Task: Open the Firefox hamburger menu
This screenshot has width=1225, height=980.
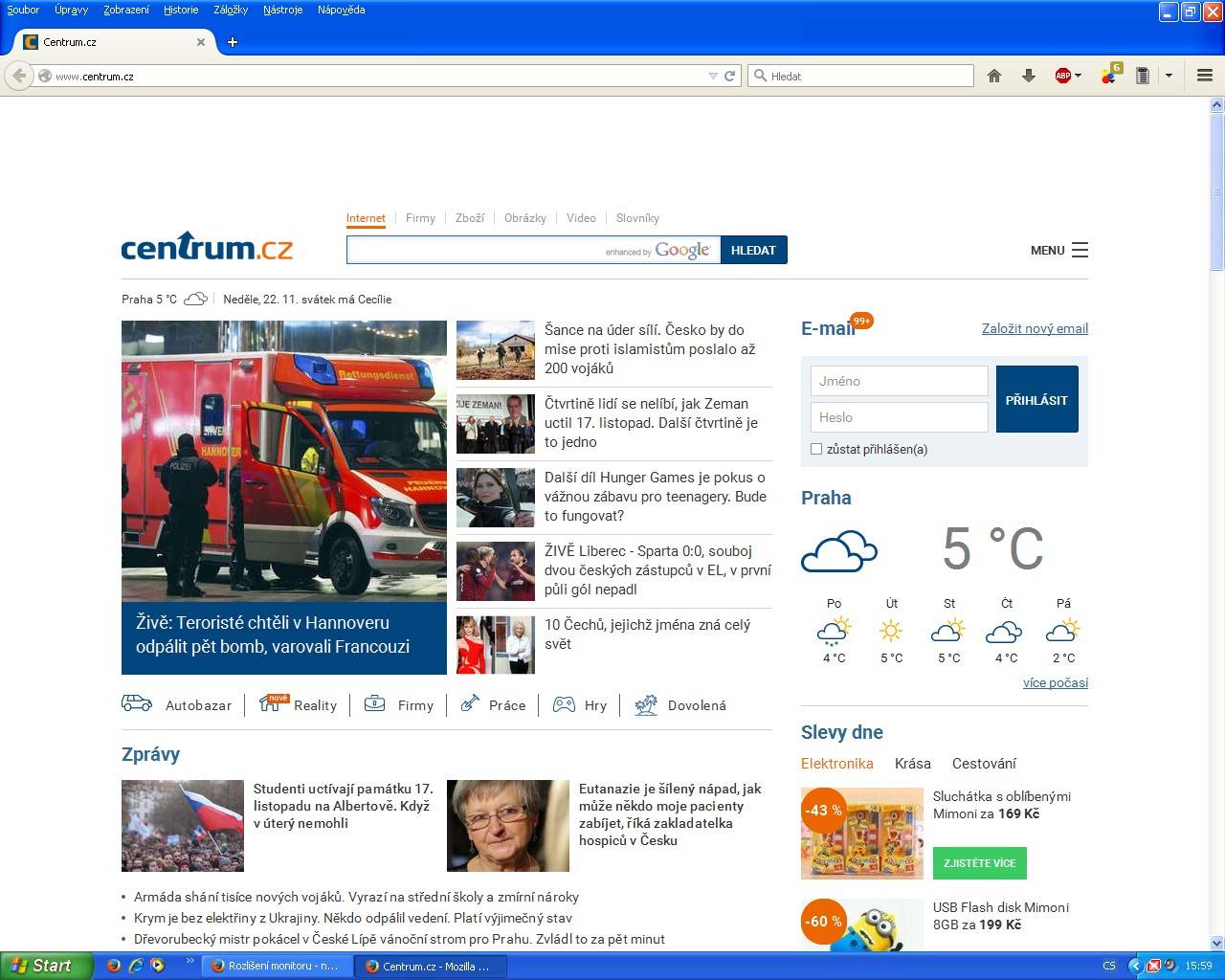Action: [1205, 76]
